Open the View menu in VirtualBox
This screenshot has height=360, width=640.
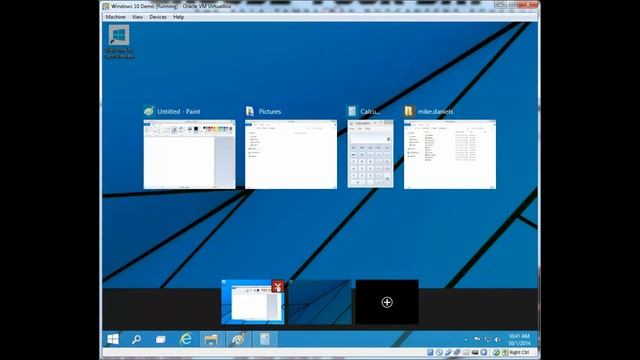137,17
